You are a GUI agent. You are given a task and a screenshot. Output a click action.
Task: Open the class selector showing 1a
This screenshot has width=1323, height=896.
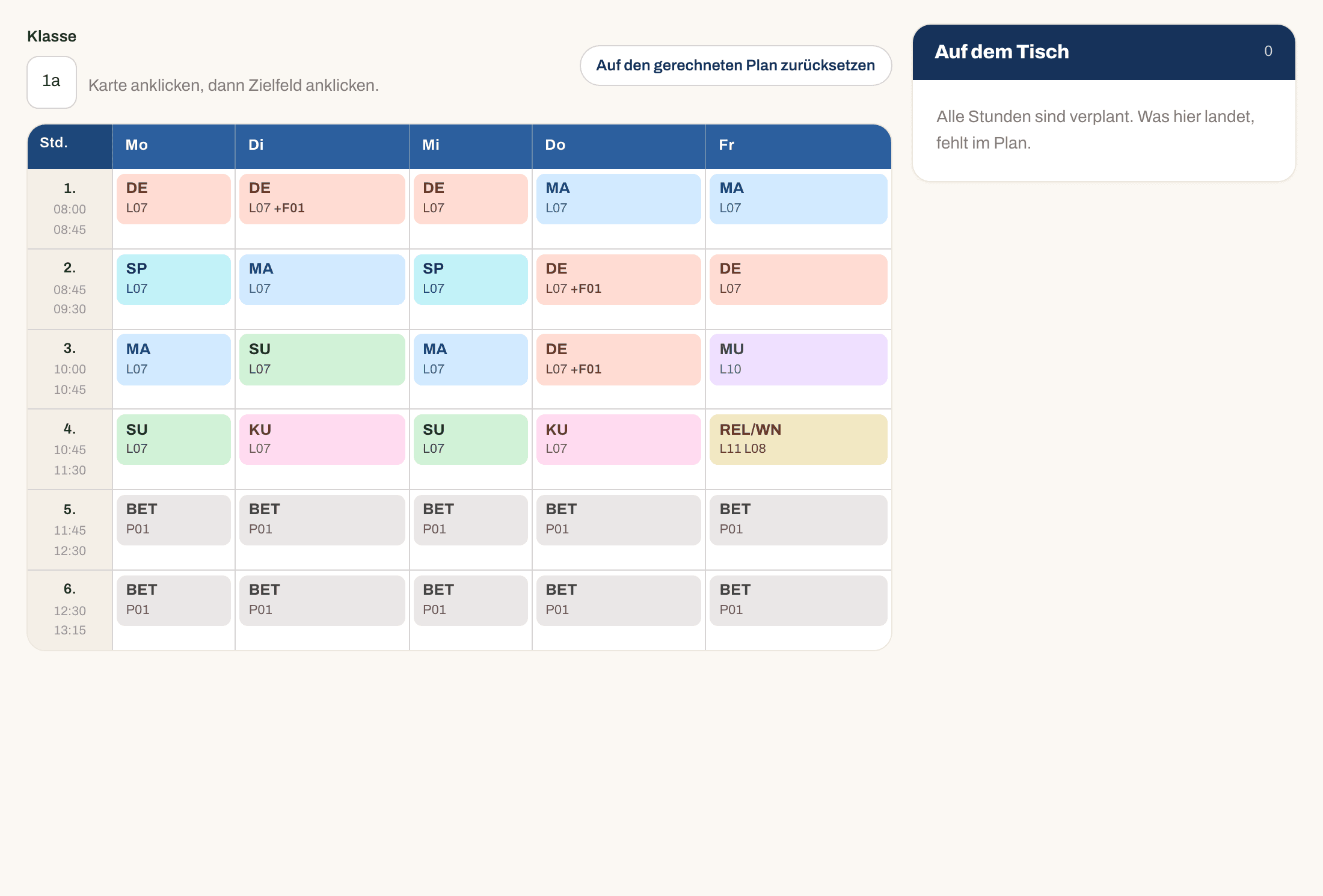[52, 82]
